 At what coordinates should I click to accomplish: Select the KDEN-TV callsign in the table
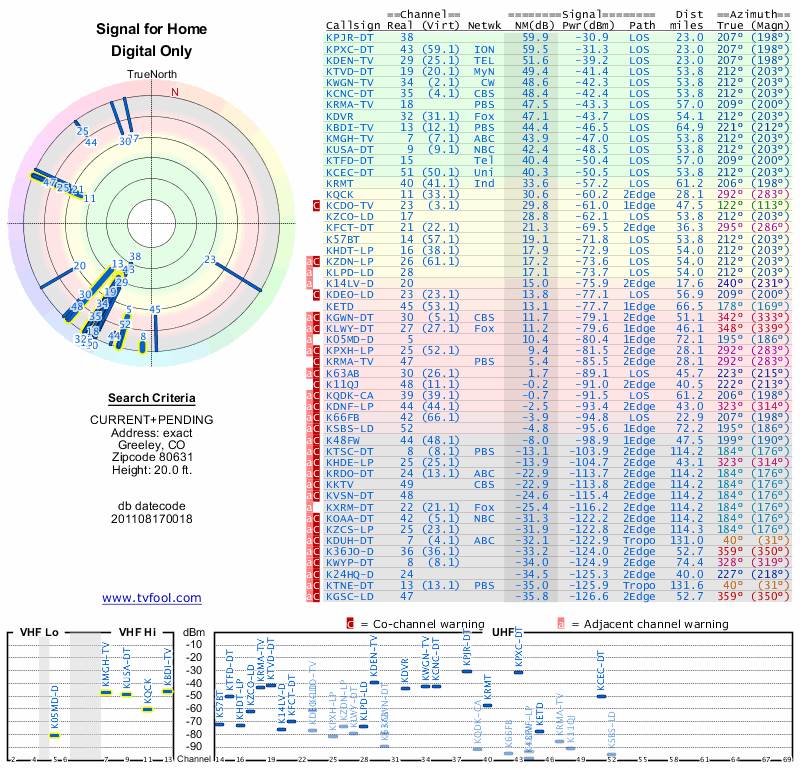coord(350,61)
